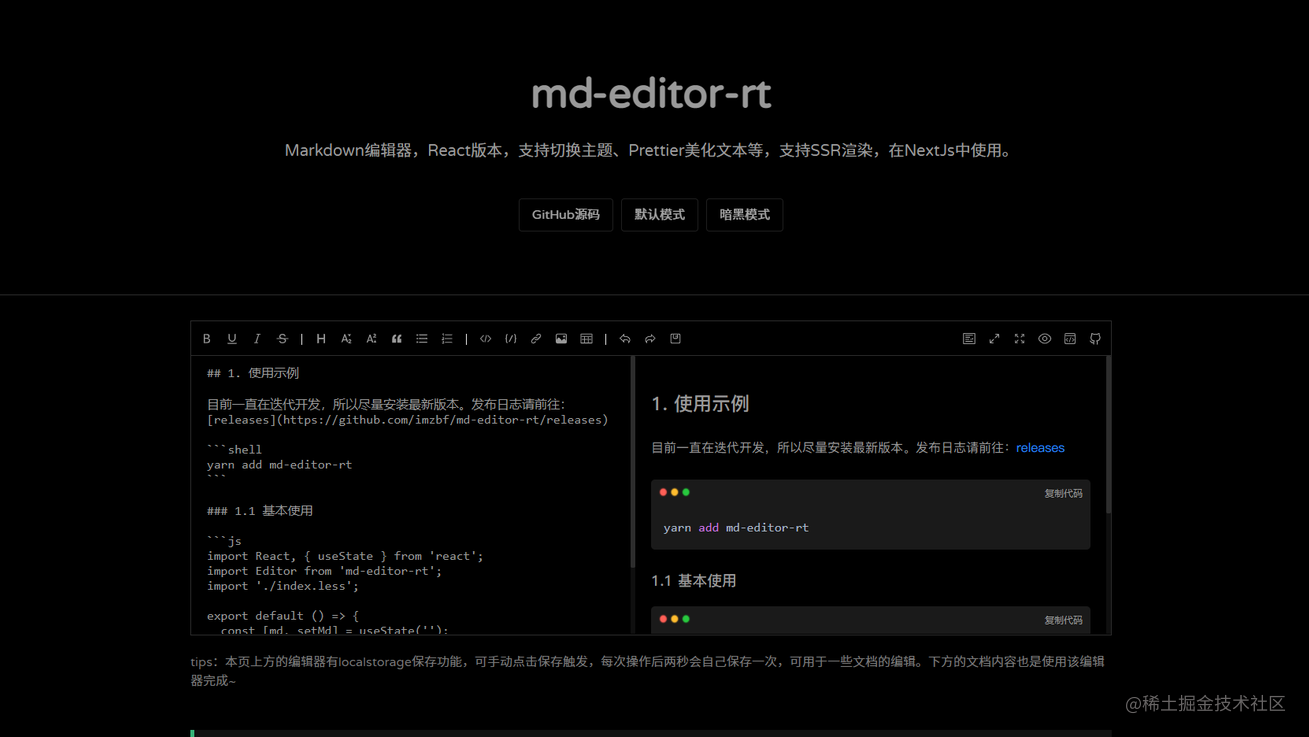Open the GitHub源码 button
The width and height of the screenshot is (1309, 737).
click(x=565, y=214)
